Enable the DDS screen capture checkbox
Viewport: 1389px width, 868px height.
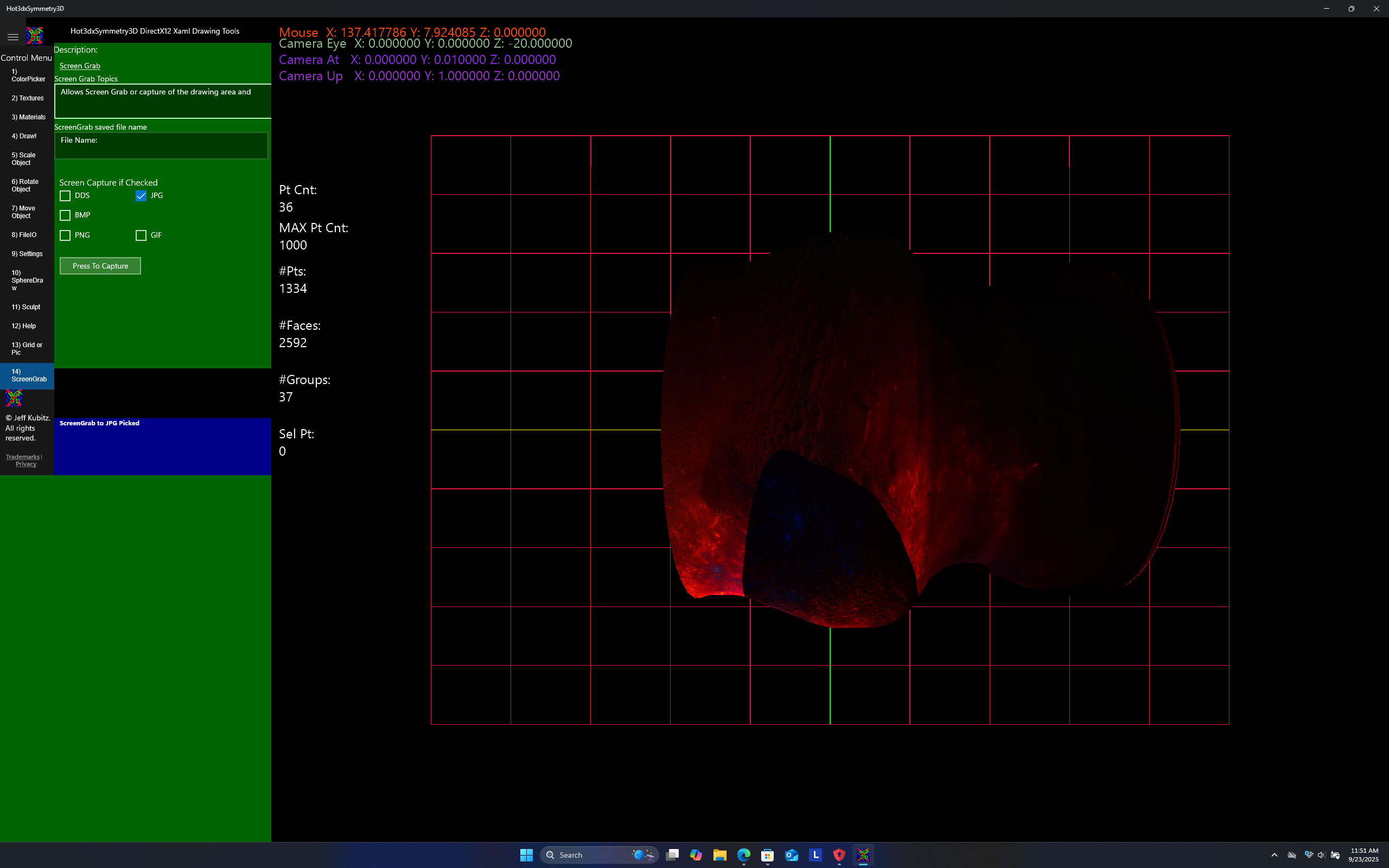(65, 196)
